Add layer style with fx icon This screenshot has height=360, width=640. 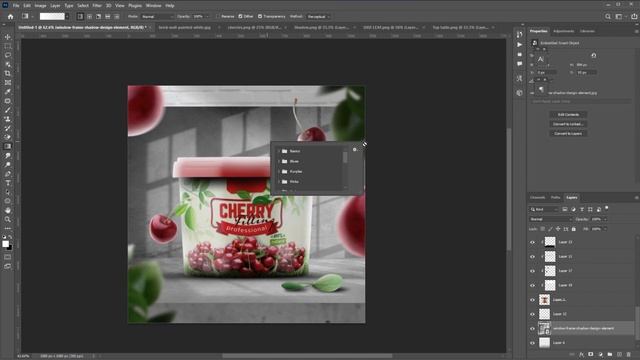click(581, 354)
